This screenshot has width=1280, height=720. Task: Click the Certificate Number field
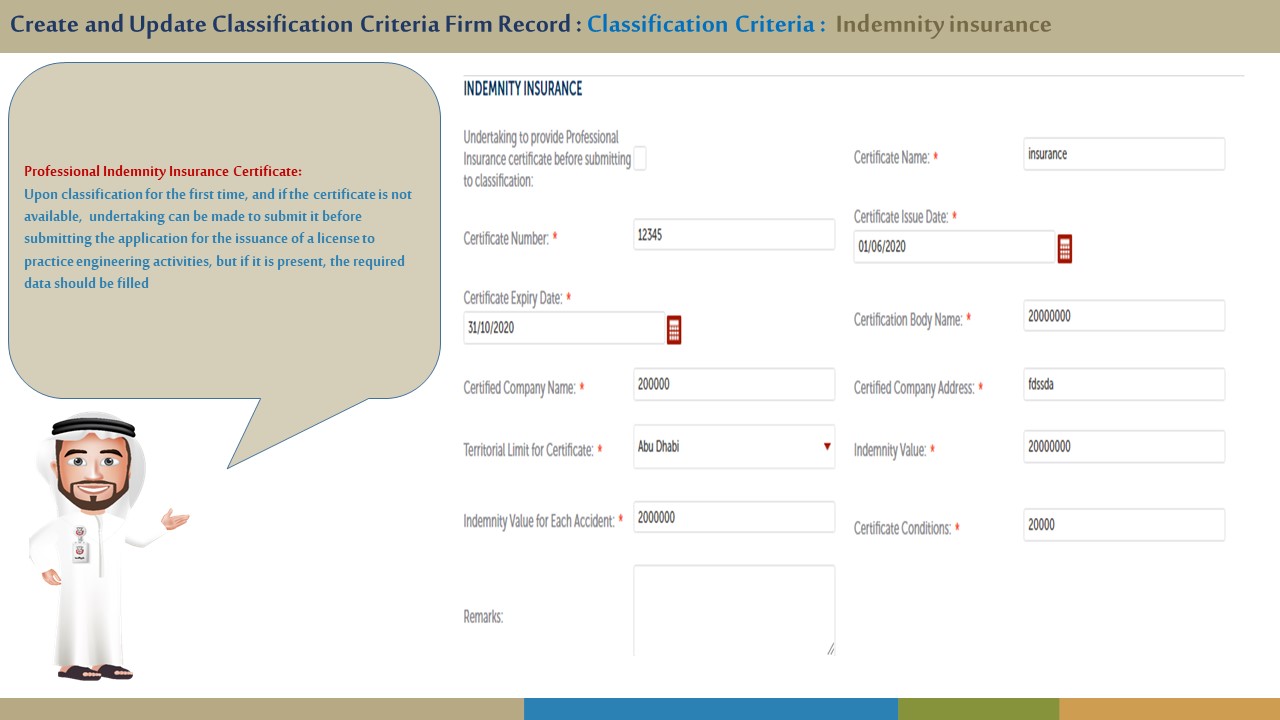point(734,235)
